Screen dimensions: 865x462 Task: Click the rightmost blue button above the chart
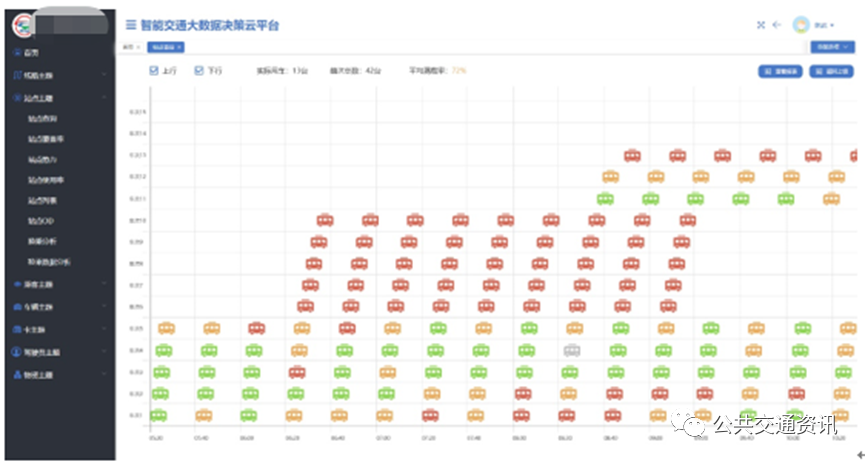832,71
